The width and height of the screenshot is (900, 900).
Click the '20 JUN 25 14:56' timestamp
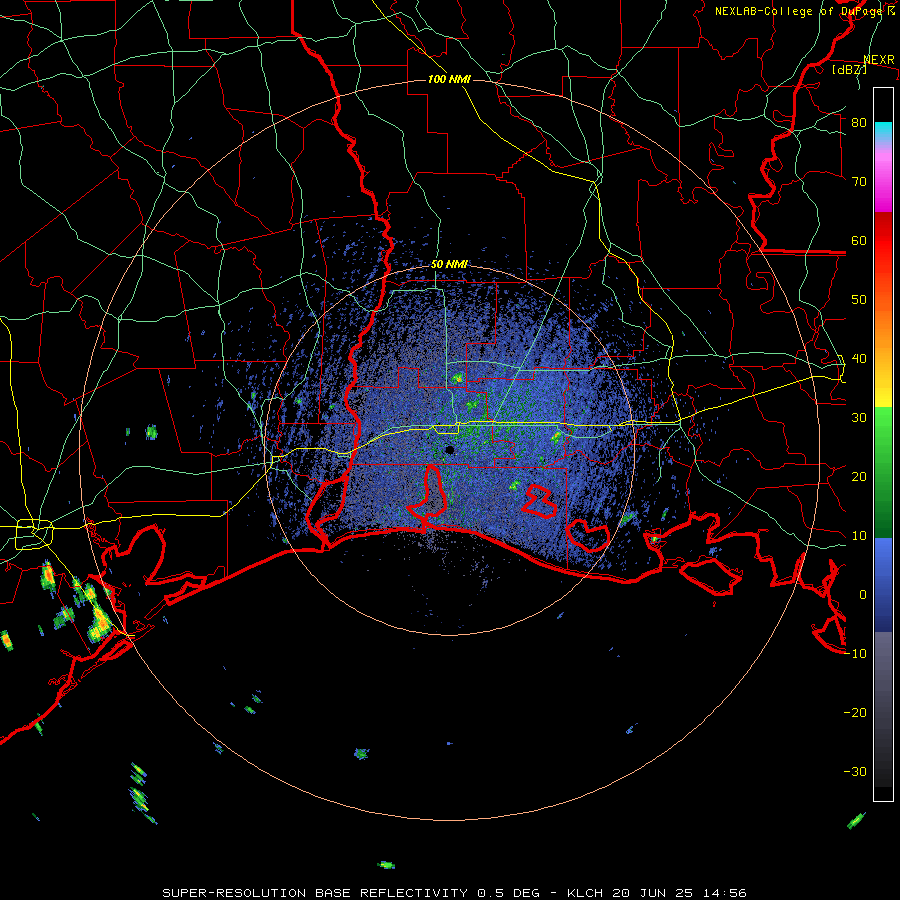point(680,893)
